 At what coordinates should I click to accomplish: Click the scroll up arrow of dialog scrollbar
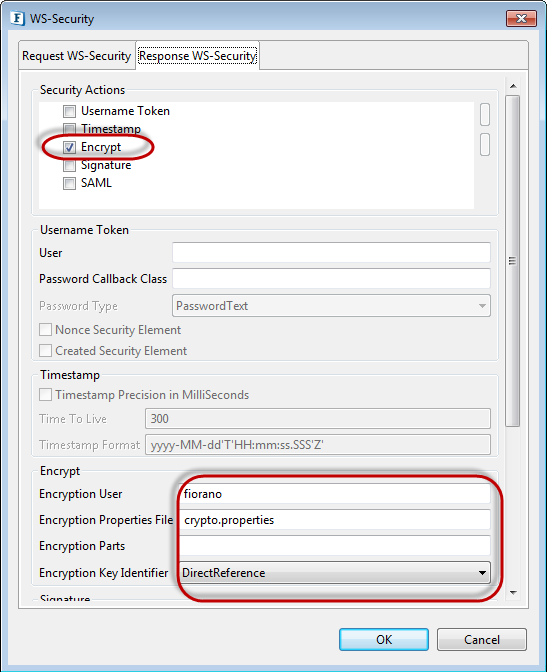coord(513,86)
